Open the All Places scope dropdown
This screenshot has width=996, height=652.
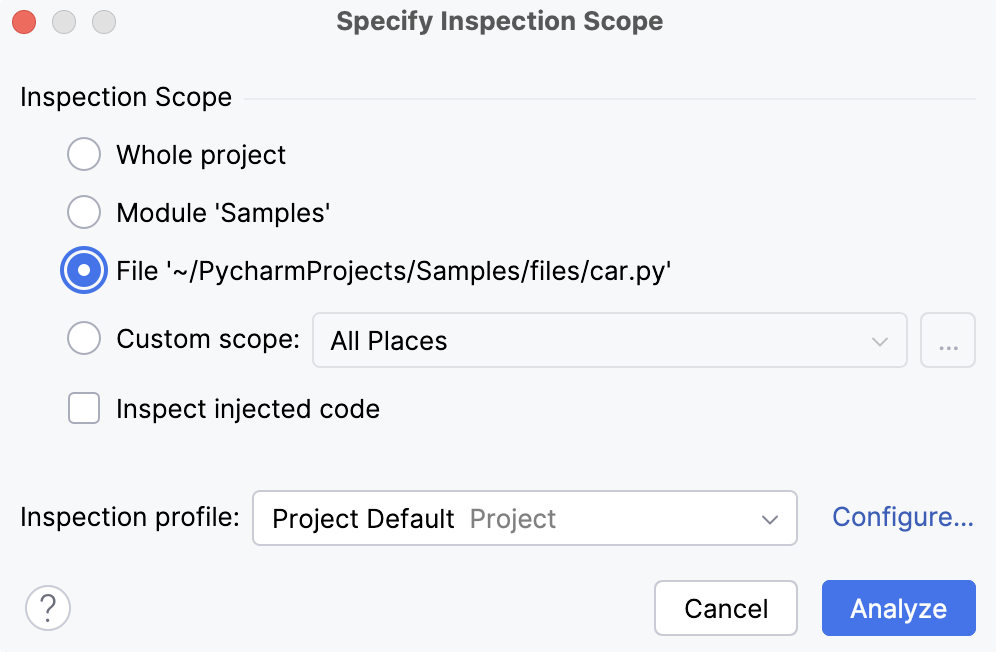point(610,340)
